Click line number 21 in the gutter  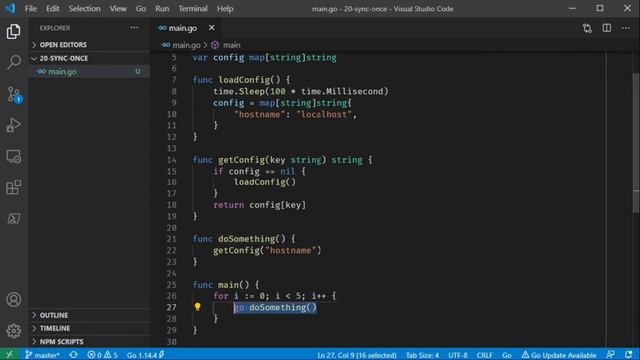pyautogui.click(x=171, y=239)
